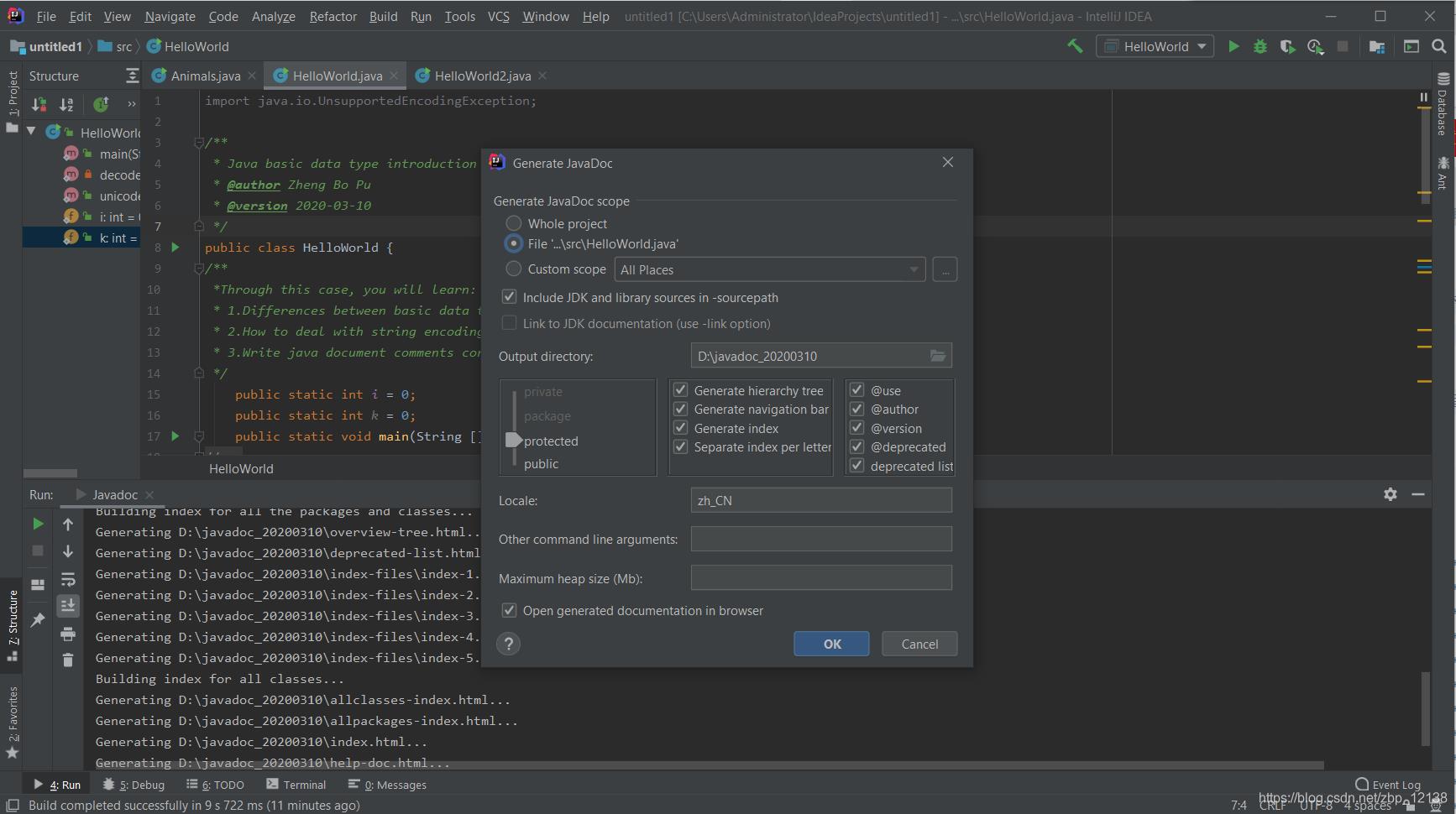Browse output directory folder icon
1456x814 pixels.
coord(938,356)
